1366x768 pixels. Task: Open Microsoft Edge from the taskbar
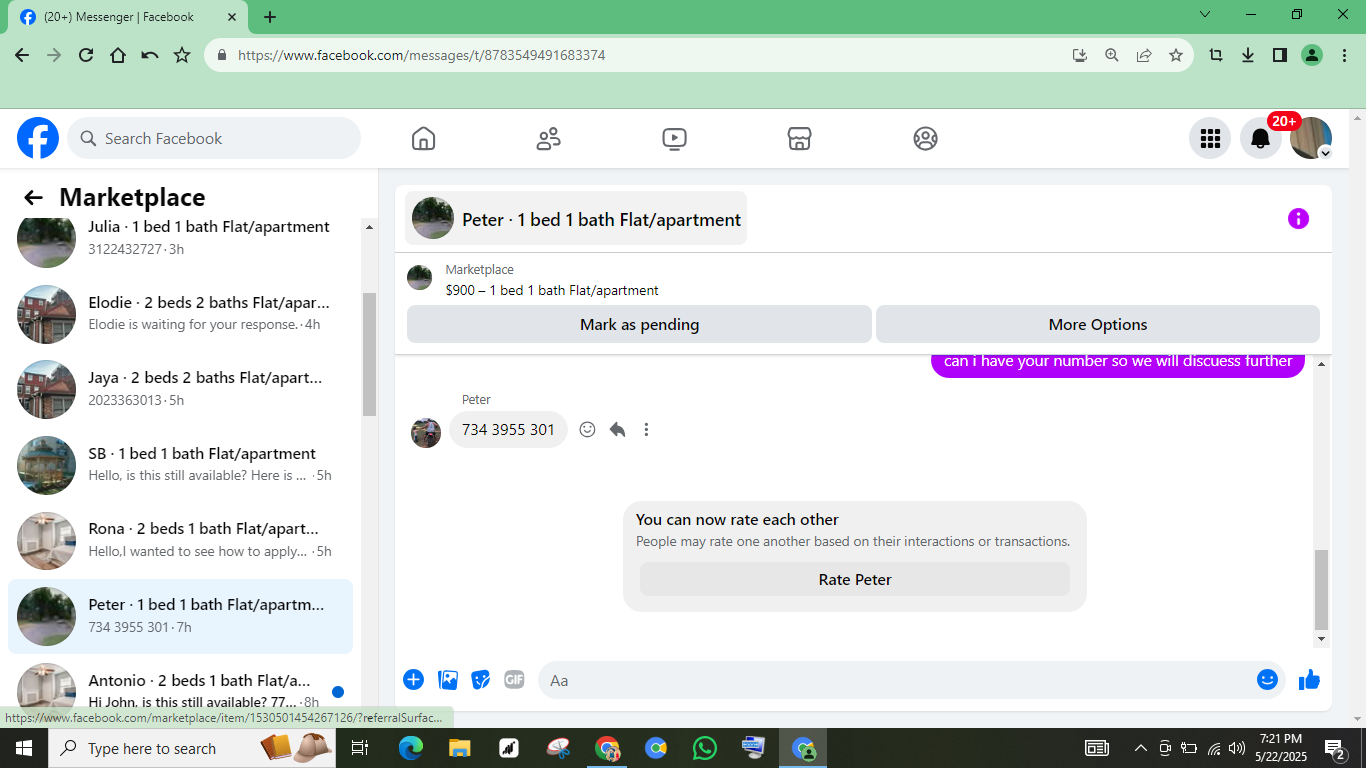411,748
